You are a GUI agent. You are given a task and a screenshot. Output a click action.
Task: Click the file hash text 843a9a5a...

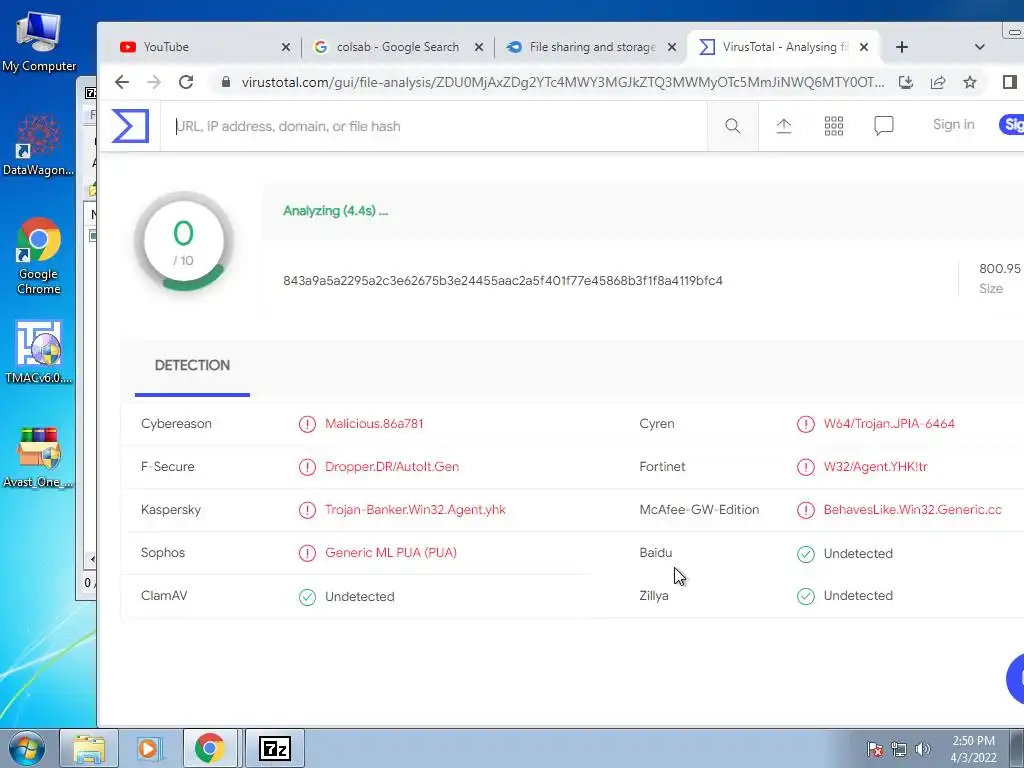503,281
